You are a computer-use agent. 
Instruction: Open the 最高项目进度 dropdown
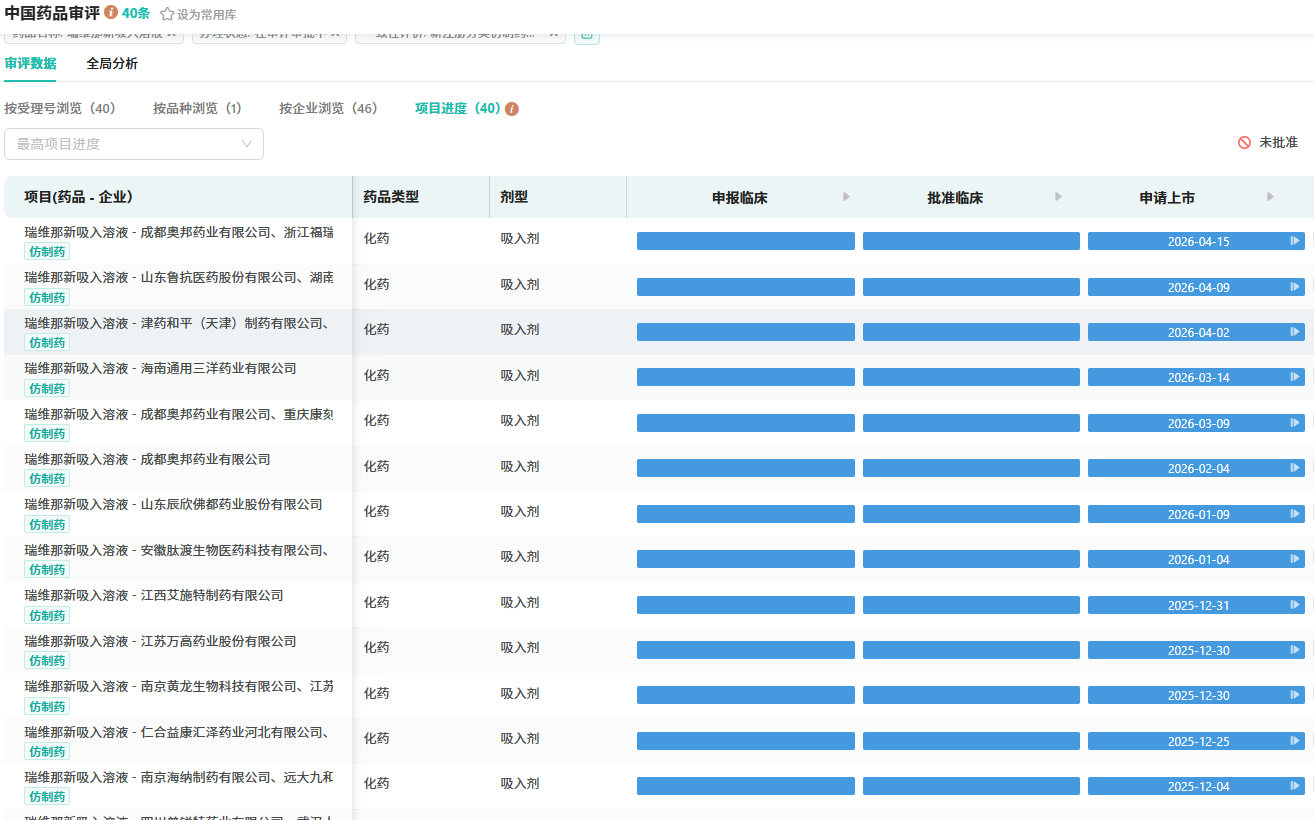(134, 144)
